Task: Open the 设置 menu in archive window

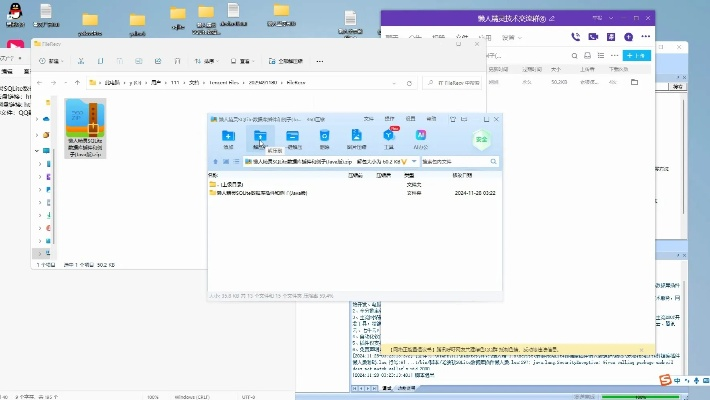Action: (x=410, y=119)
